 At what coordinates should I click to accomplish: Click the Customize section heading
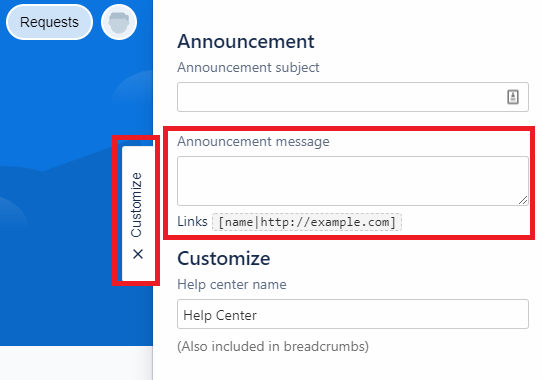(224, 258)
